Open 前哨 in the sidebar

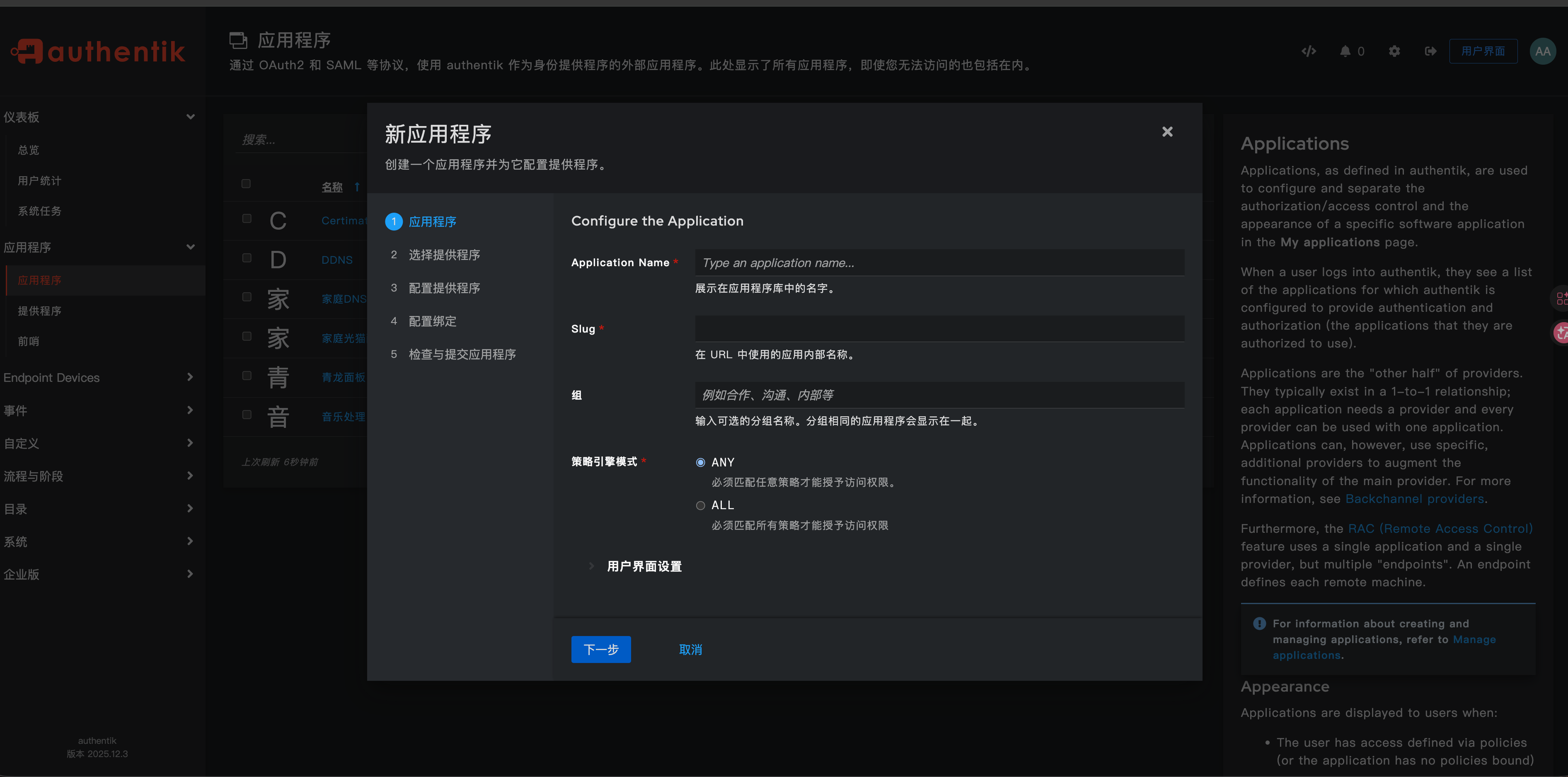29,342
